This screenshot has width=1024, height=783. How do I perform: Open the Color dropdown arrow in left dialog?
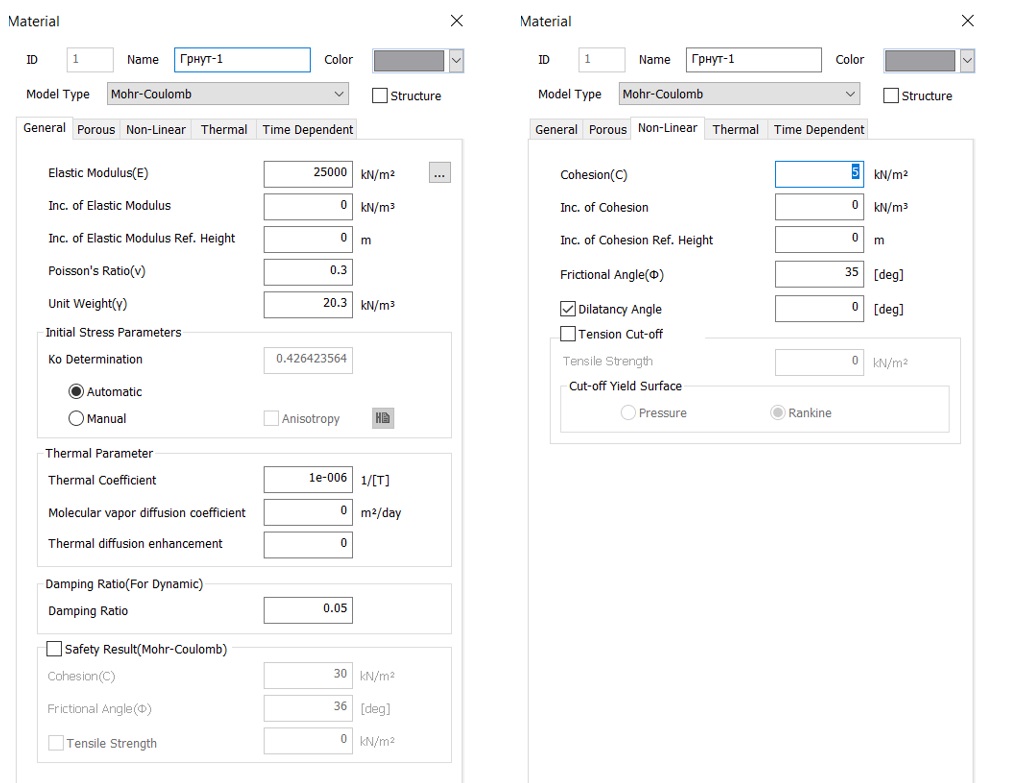click(x=456, y=61)
